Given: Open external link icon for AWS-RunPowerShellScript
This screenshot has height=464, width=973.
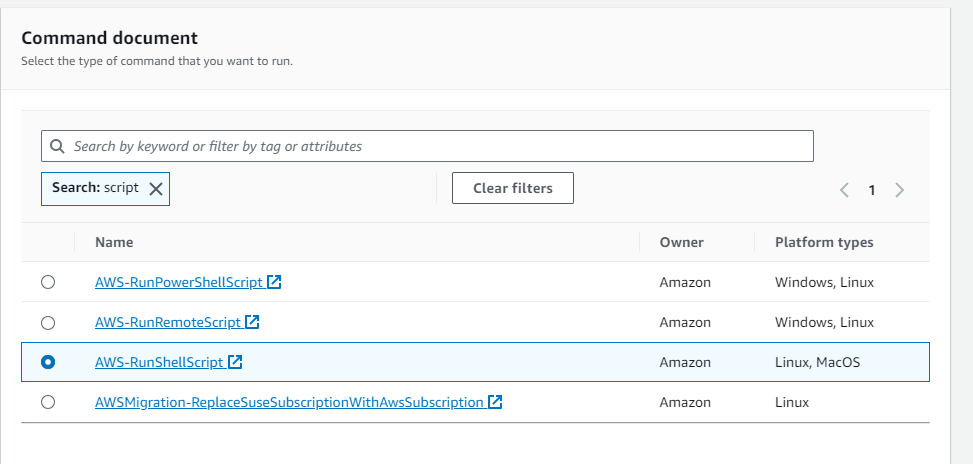Looking at the screenshot, I should (274, 282).
